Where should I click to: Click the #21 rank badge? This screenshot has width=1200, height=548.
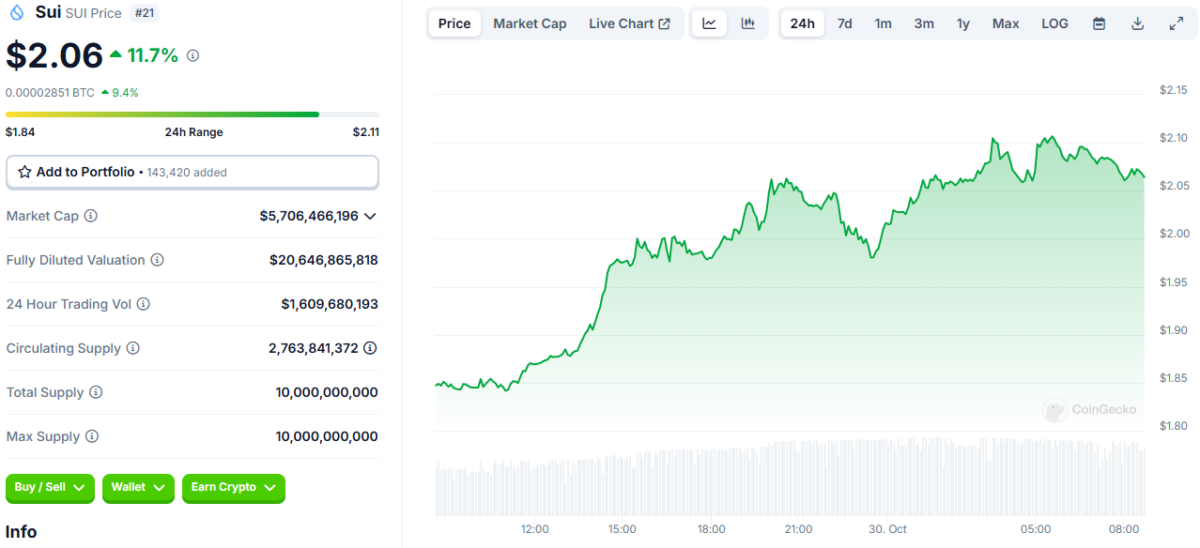[145, 13]
